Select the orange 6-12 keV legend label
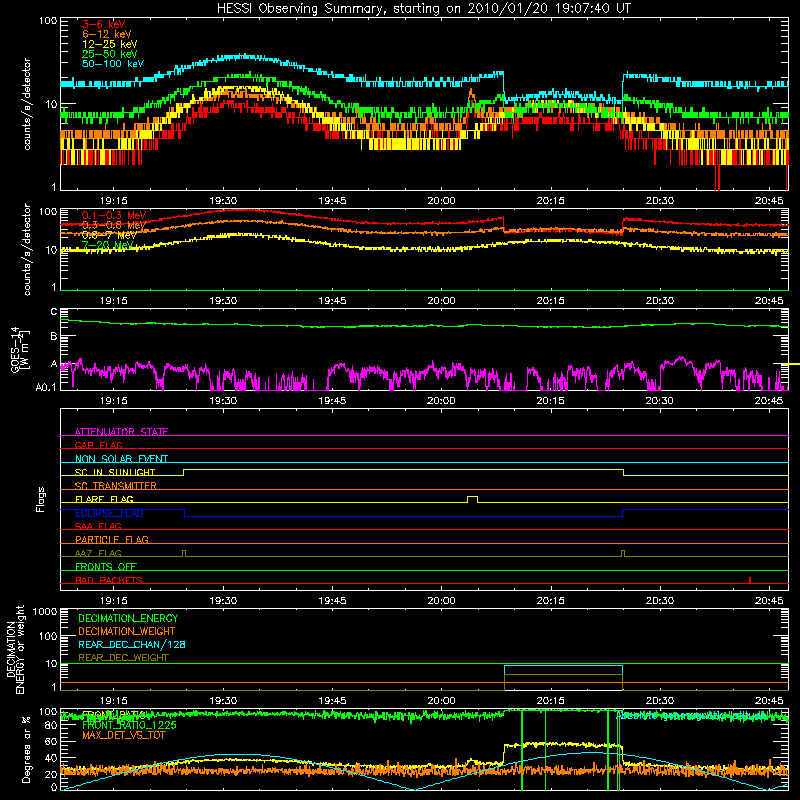The width and height of the screenshot is (800, 800). (106, 34)
